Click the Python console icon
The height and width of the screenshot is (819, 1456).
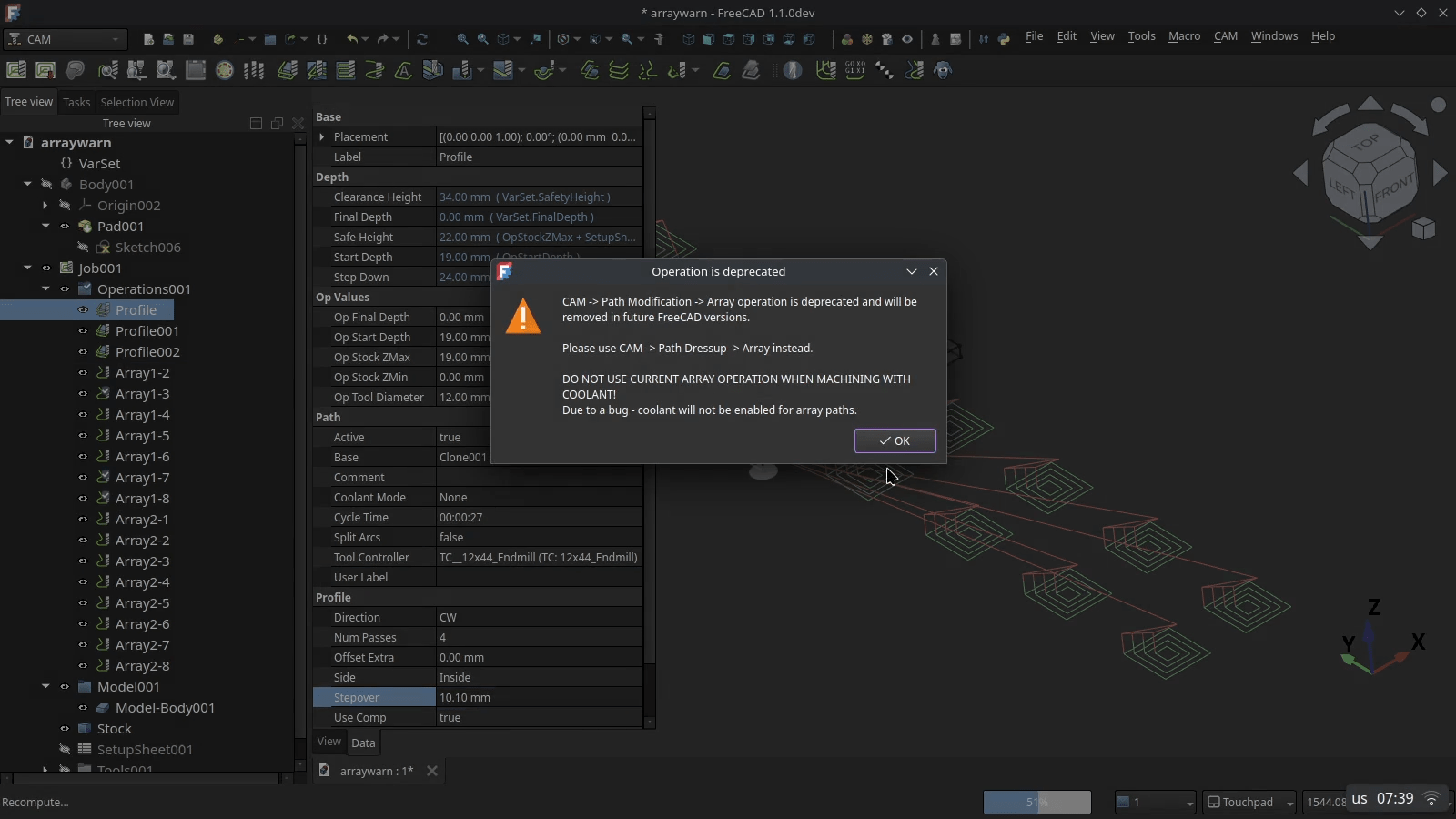point(1004,39)
